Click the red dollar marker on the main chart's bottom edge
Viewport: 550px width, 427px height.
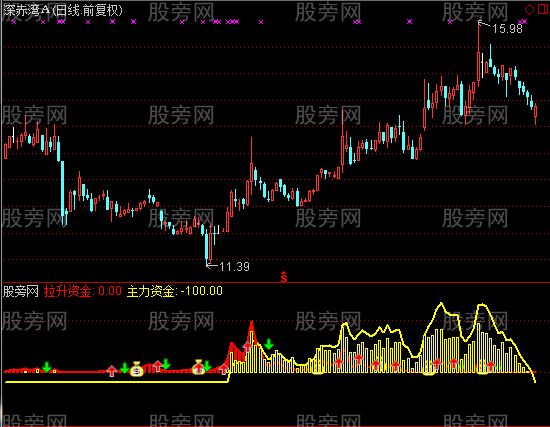[x=284, y=276]
